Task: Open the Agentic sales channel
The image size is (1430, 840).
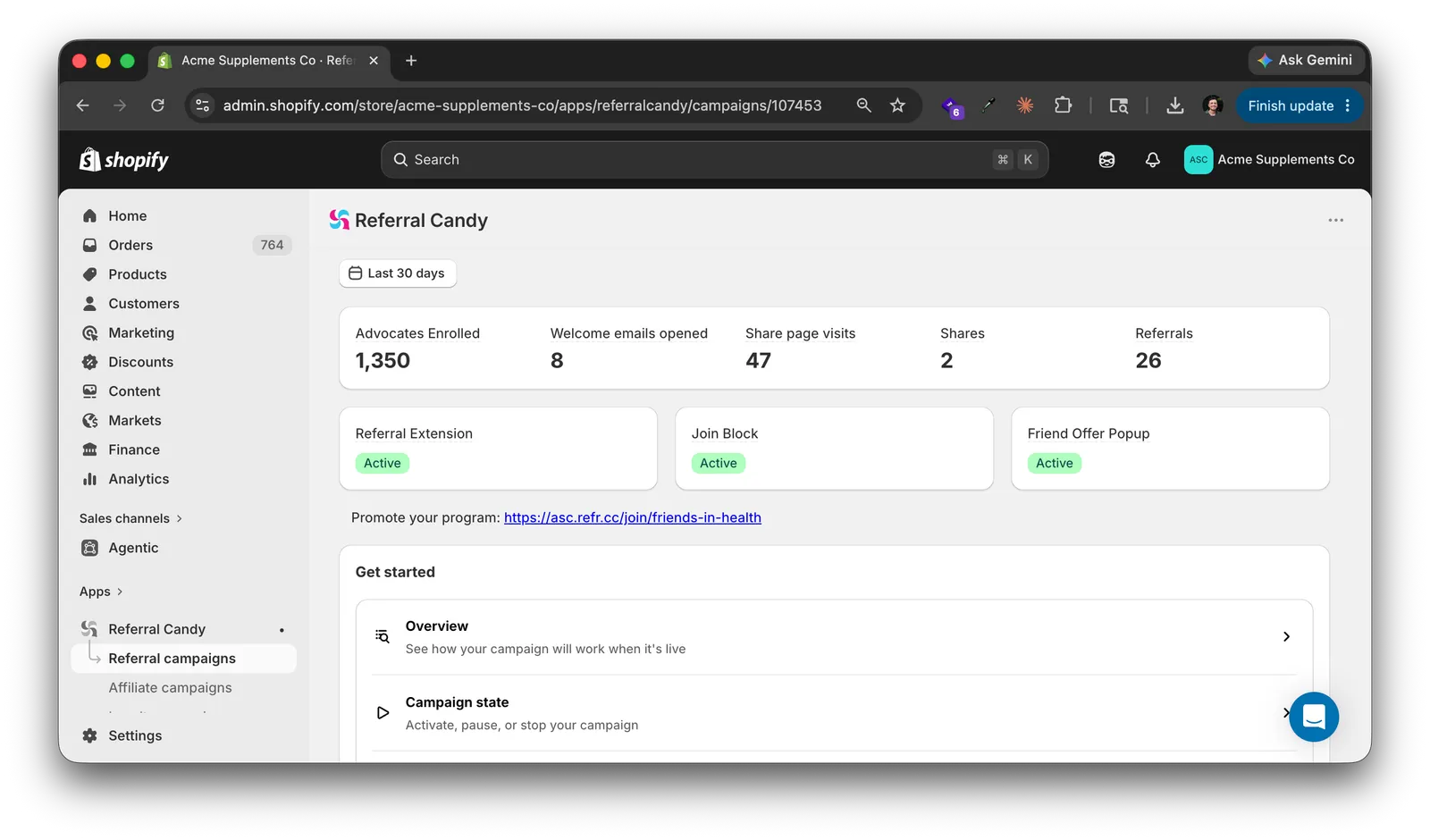Action: coord(133,548)
